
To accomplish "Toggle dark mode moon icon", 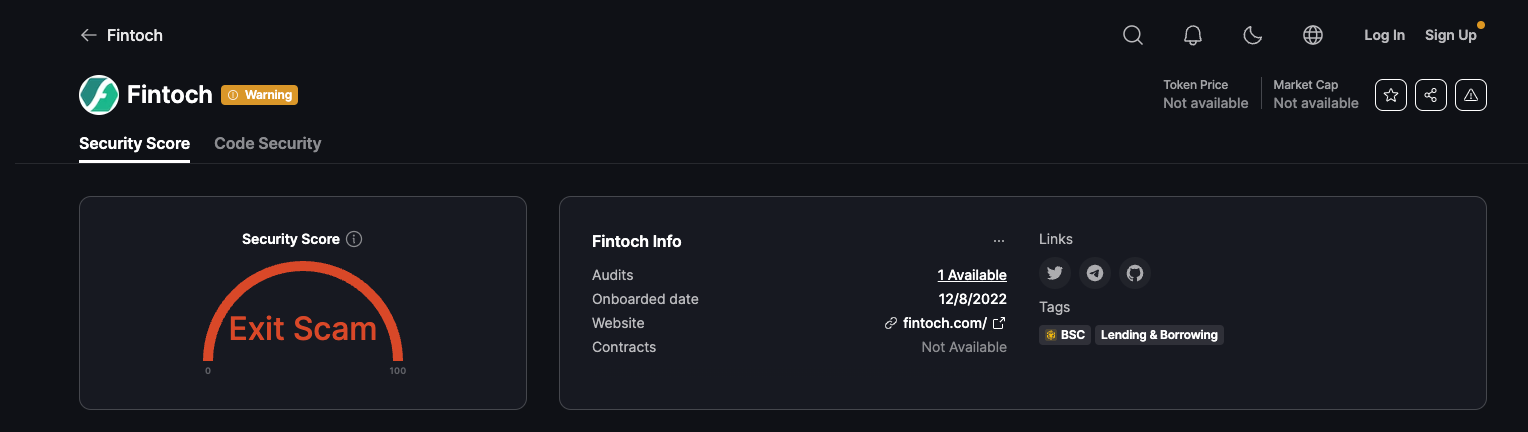I will (1253, 36).
